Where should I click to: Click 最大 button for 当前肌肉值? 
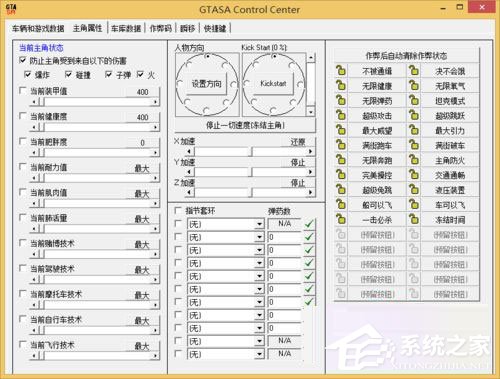click(142, 194)
